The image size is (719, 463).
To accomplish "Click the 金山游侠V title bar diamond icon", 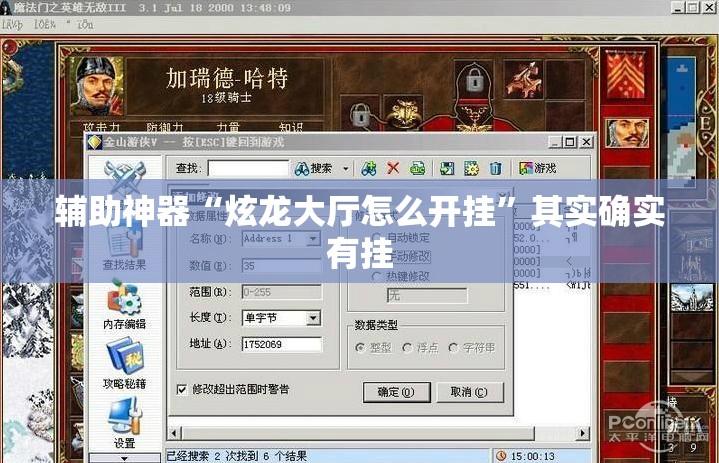I will 94,142.
